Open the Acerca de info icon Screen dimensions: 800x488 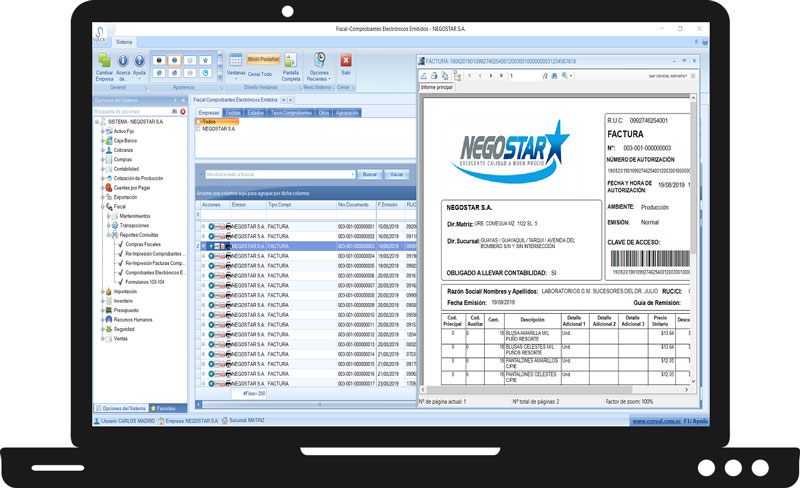[x=122, y=62]
